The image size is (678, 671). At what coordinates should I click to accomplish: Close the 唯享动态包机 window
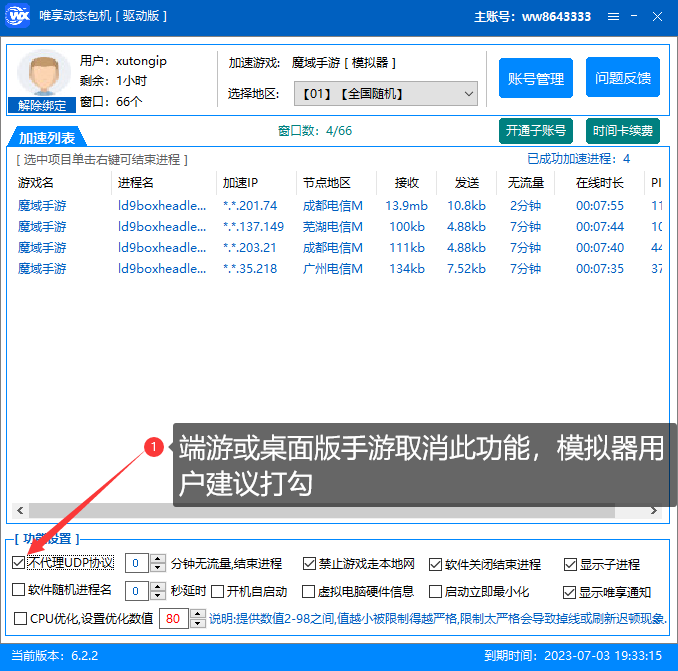(657, 16)
